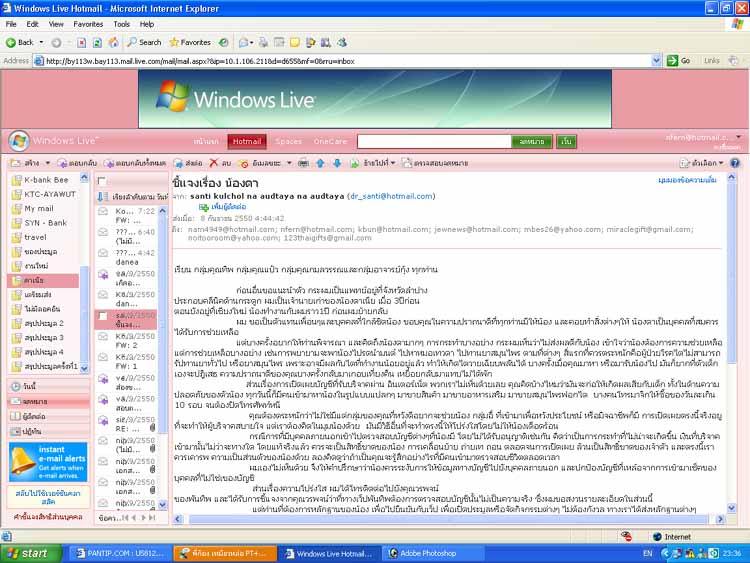Click the IE Stop button

(82, 43)
